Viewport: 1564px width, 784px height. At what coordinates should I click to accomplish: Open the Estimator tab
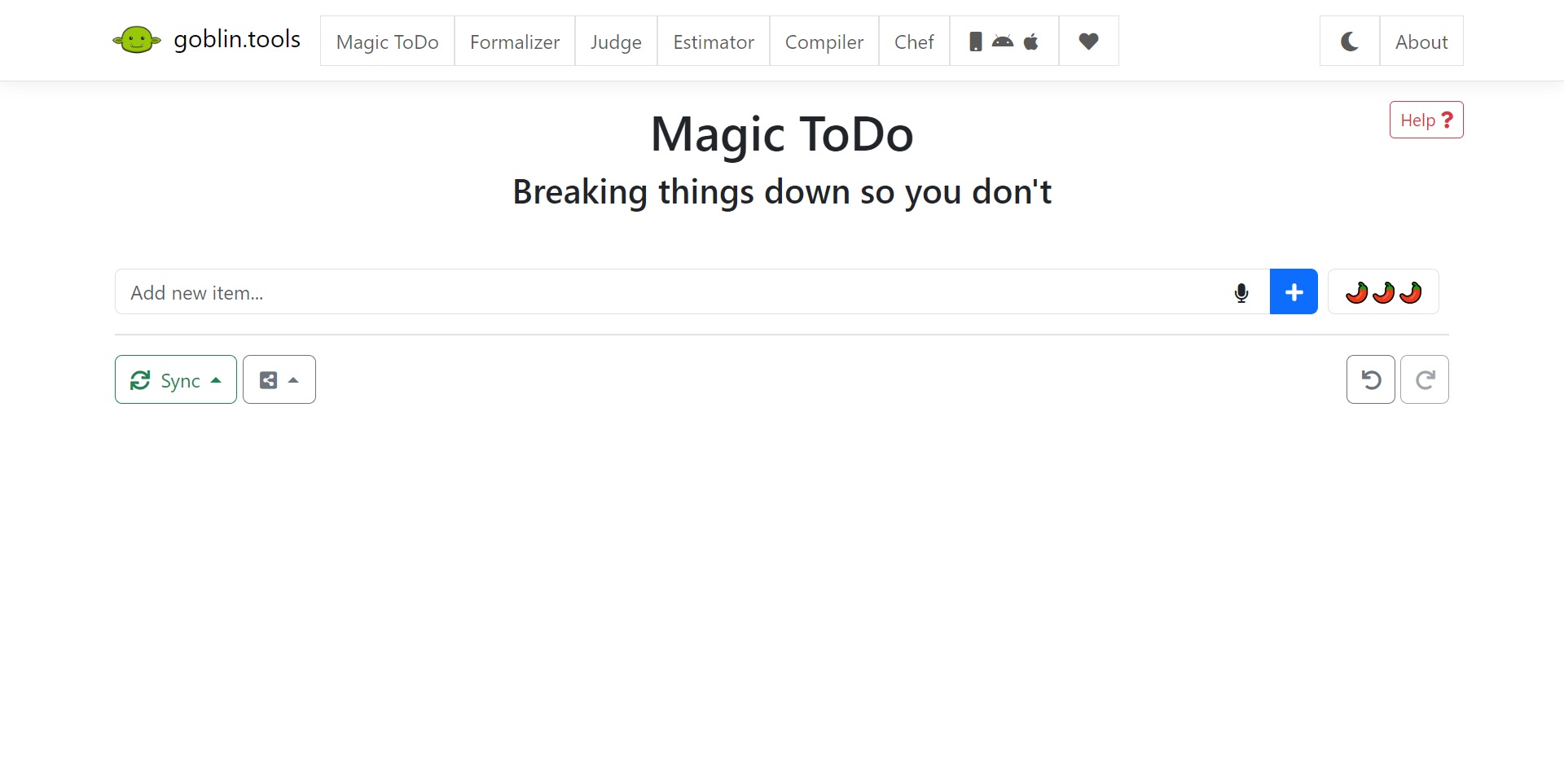click(x=714, y=42)
